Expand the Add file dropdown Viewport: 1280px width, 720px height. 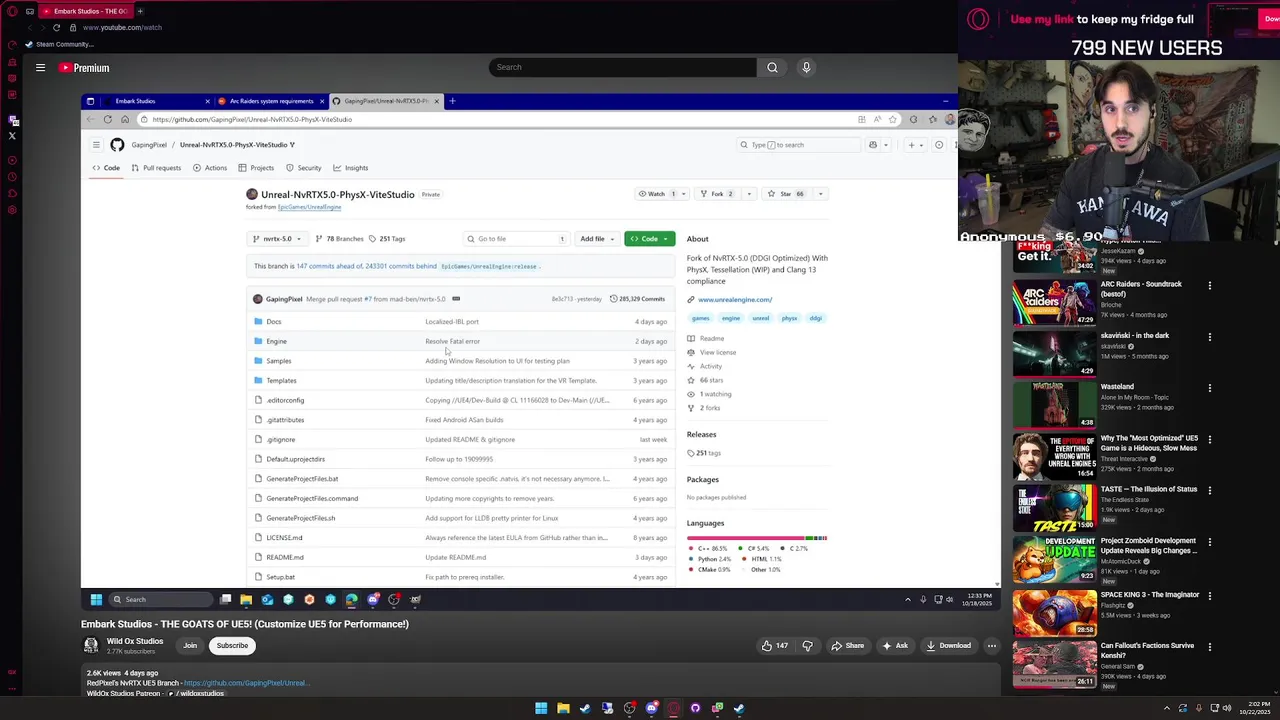point(597,239)
